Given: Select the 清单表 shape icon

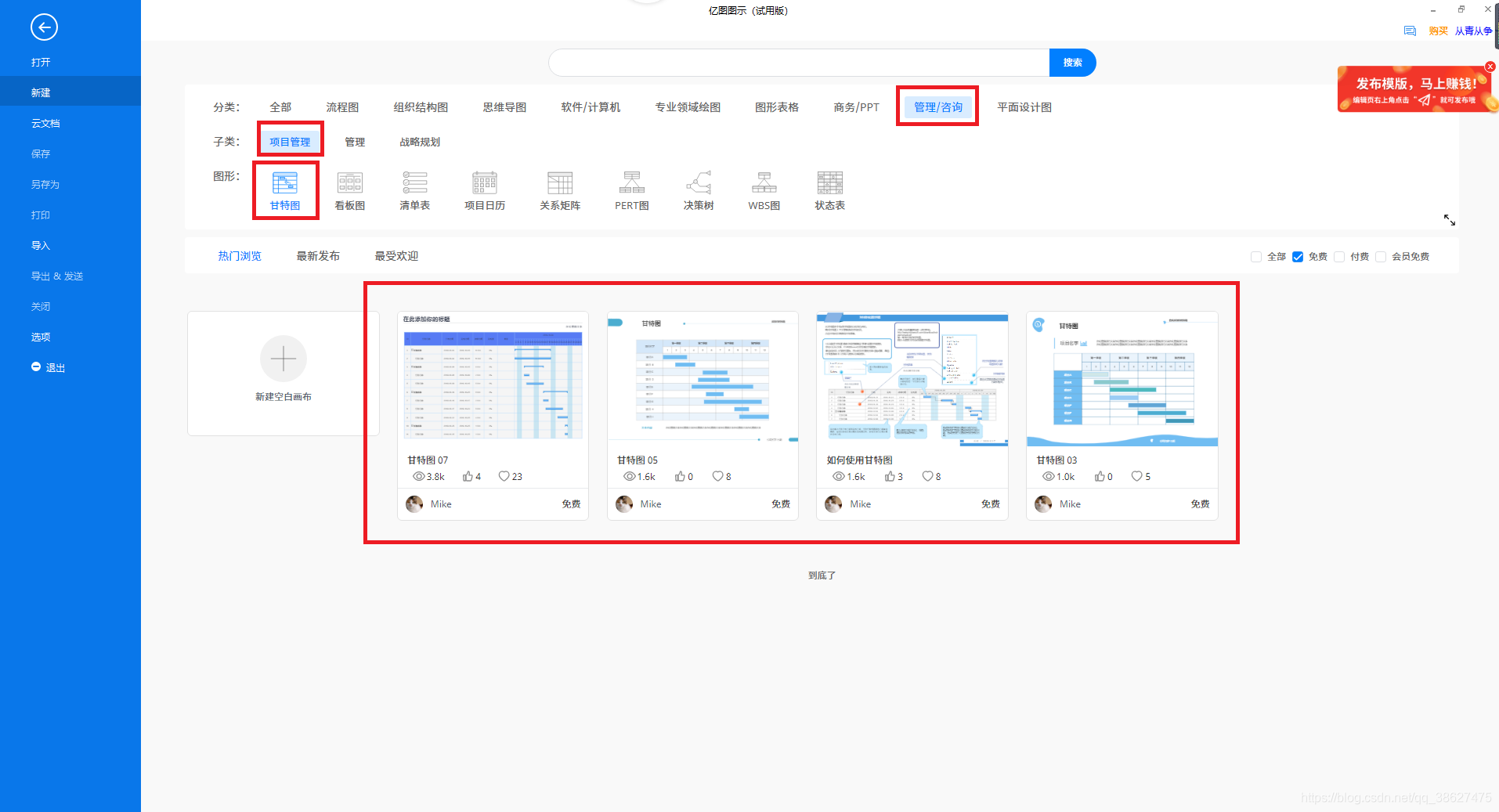Looking at the screenshot, I should click(x=415, y=182).
